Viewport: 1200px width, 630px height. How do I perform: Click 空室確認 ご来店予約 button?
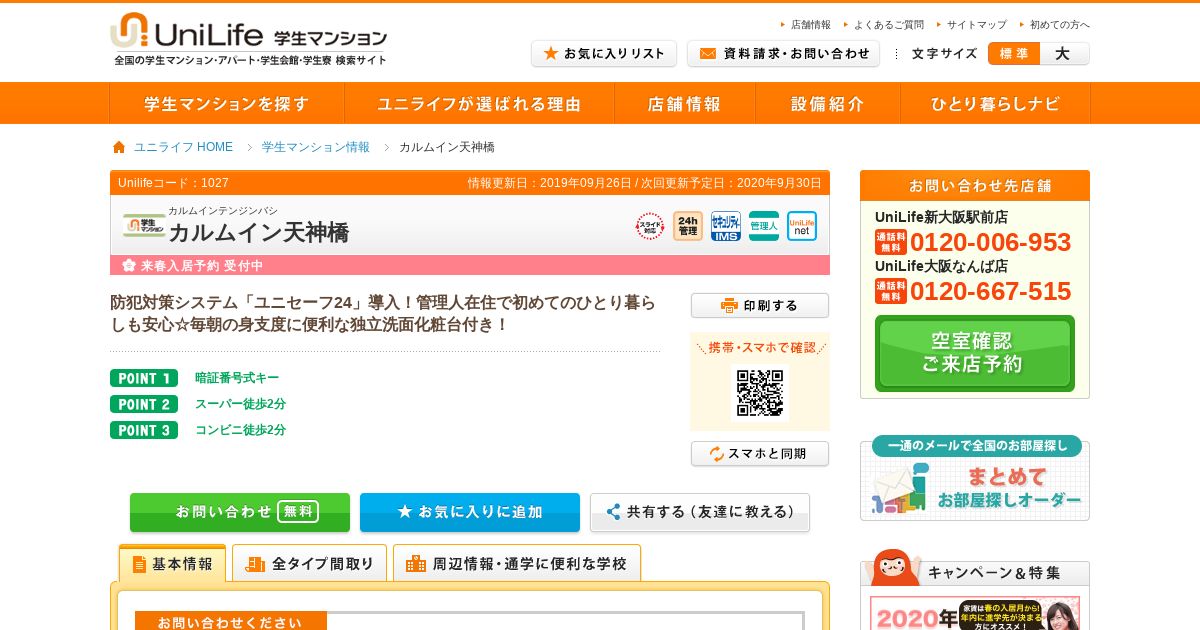click(975, 353)
